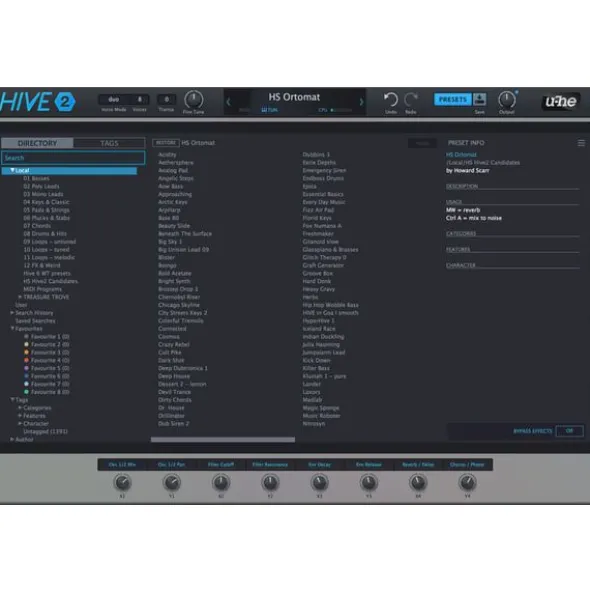590x591 pixels.
Task: Switch to the DIRECTORY tab
Action: [x=37, y=143]
